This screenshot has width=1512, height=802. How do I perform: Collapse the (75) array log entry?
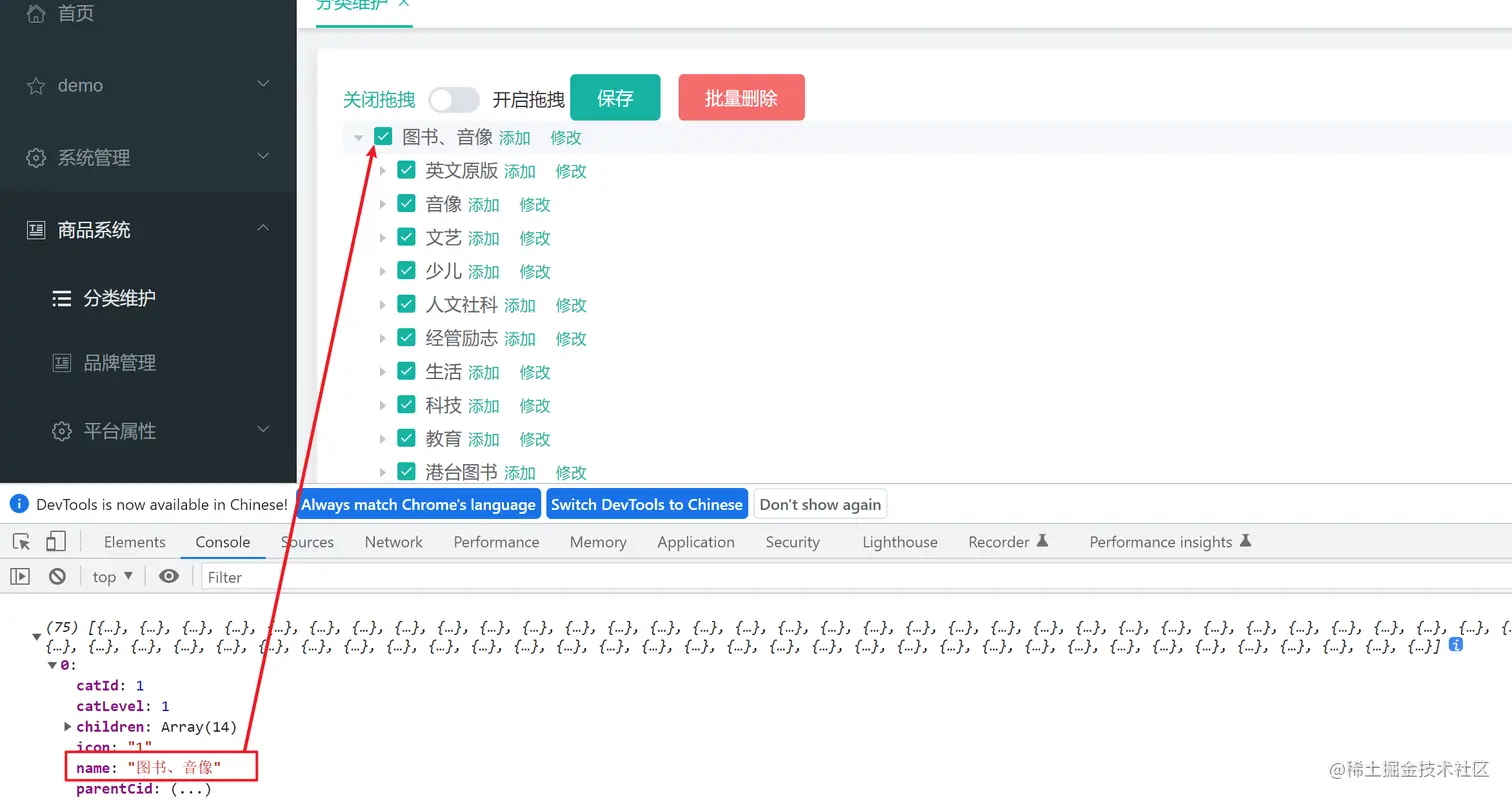coord(37,637)
